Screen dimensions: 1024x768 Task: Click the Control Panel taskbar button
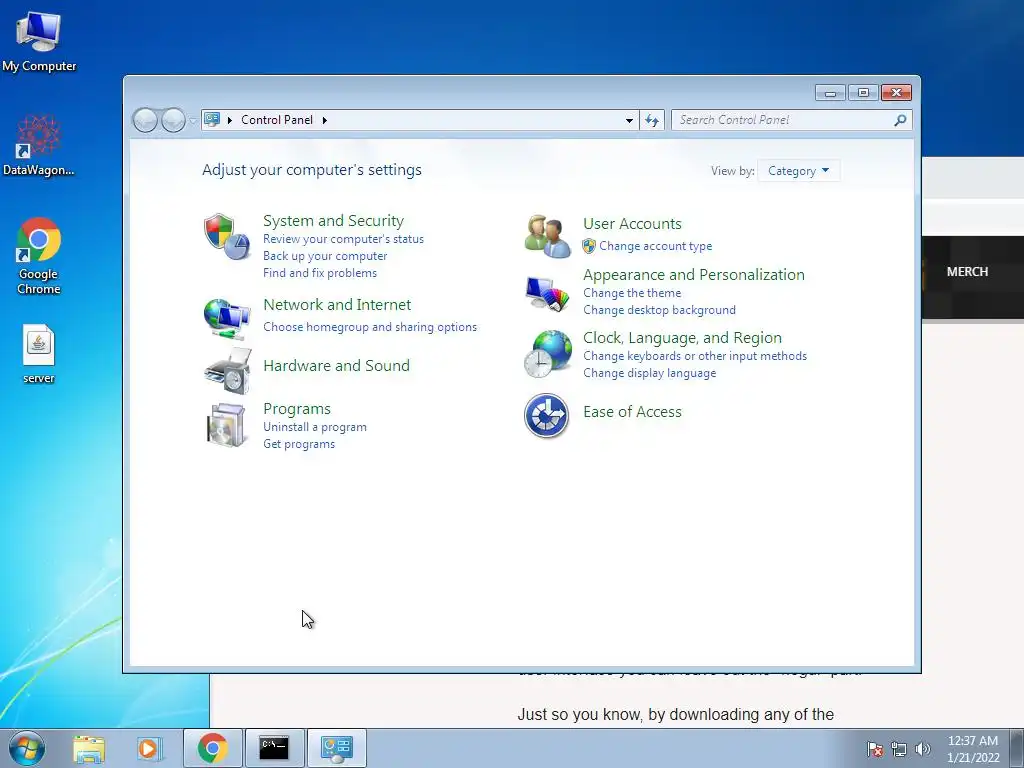(336, 748)
